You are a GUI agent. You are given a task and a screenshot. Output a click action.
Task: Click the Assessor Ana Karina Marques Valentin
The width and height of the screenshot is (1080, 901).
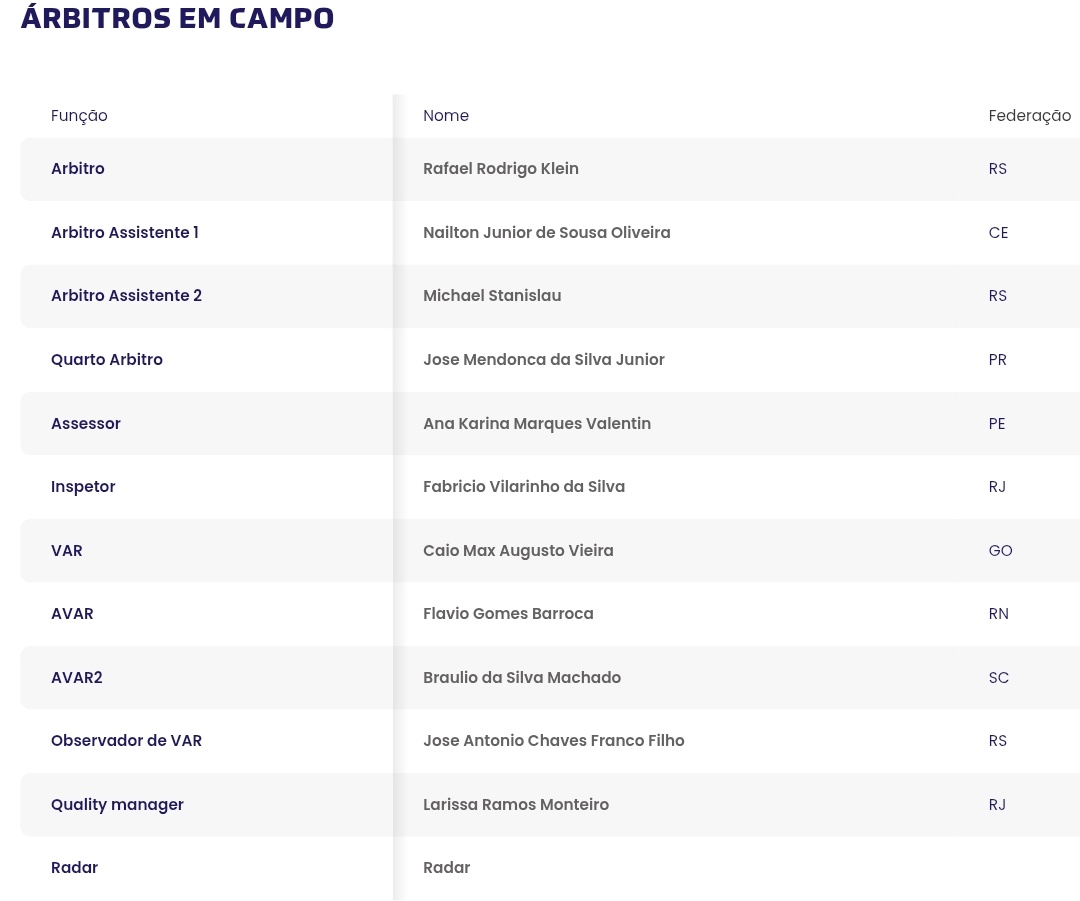(x=537, y=424)
